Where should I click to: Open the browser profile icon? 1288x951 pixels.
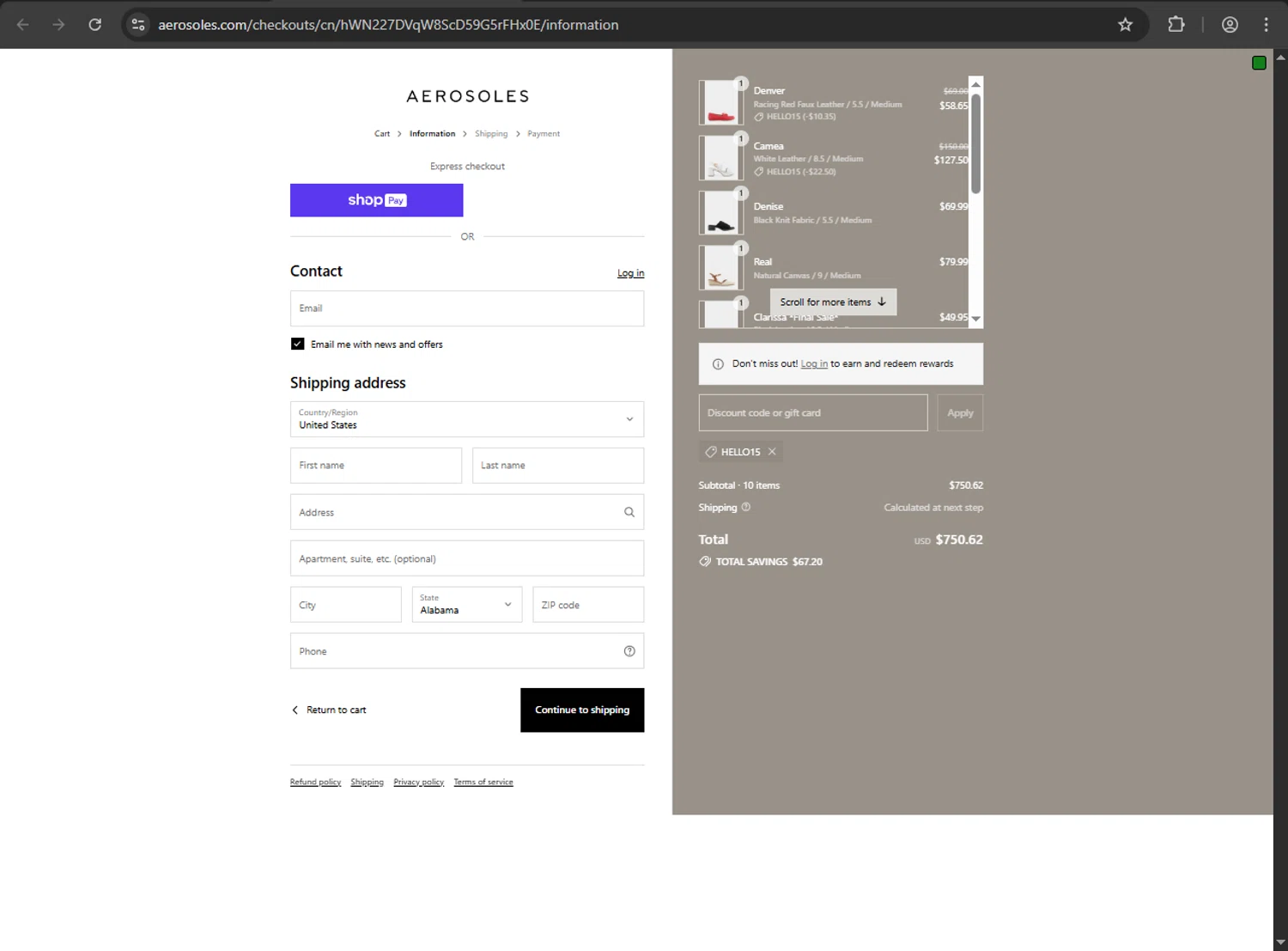[x=1230, y=25]
